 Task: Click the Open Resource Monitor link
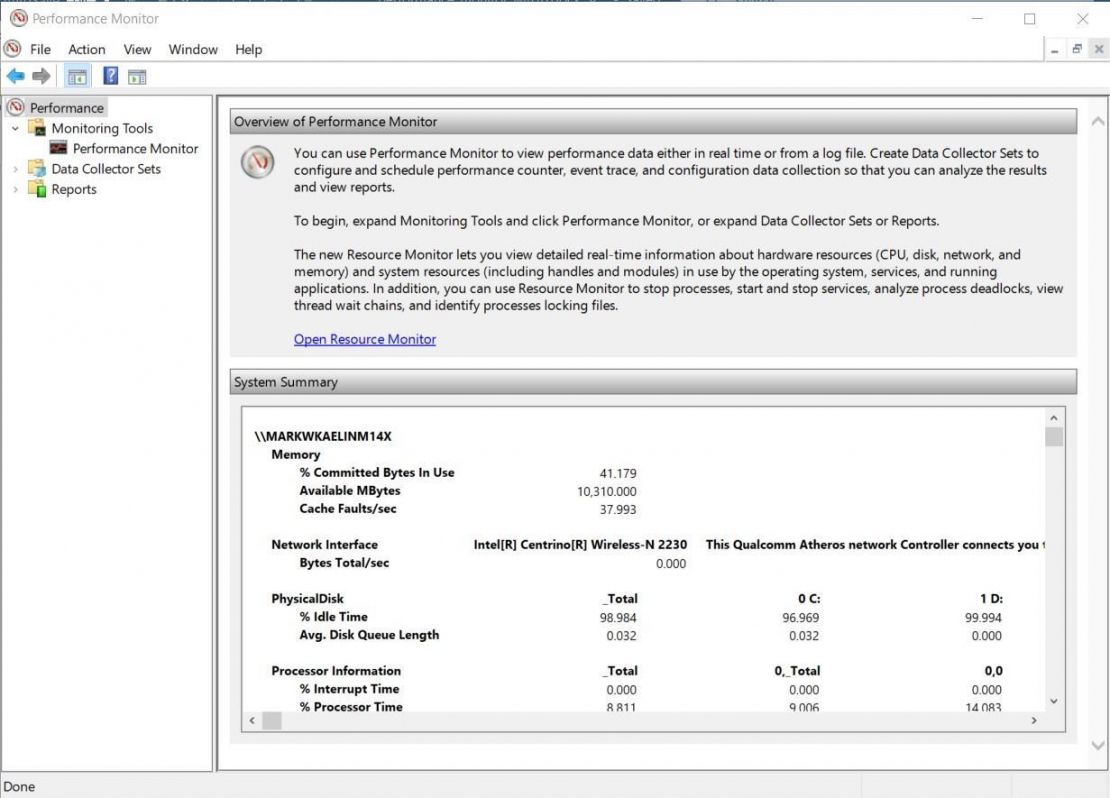pyautogui.click(x=364, y=339)
